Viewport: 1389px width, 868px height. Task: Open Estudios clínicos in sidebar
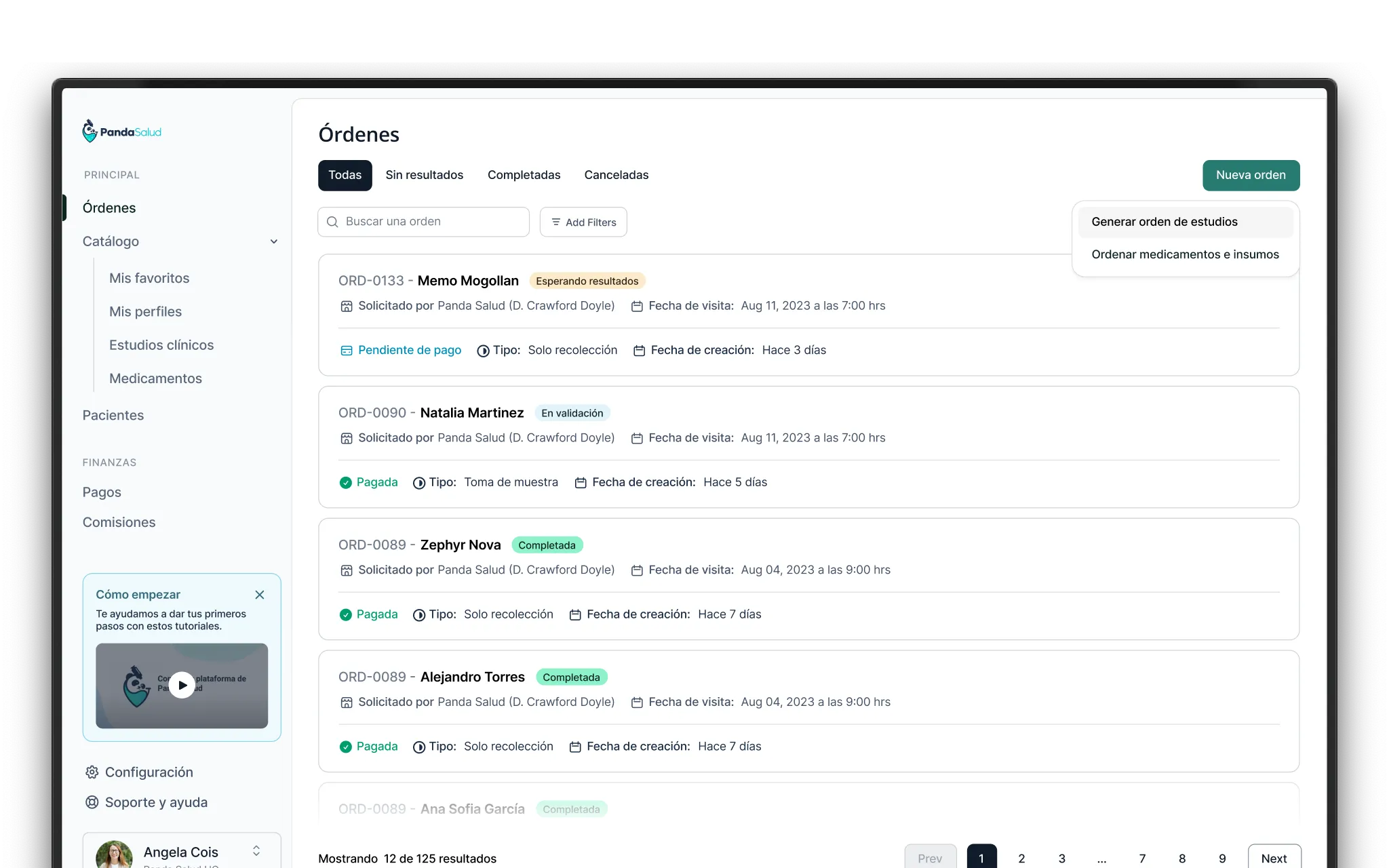[x=161, y=345]
